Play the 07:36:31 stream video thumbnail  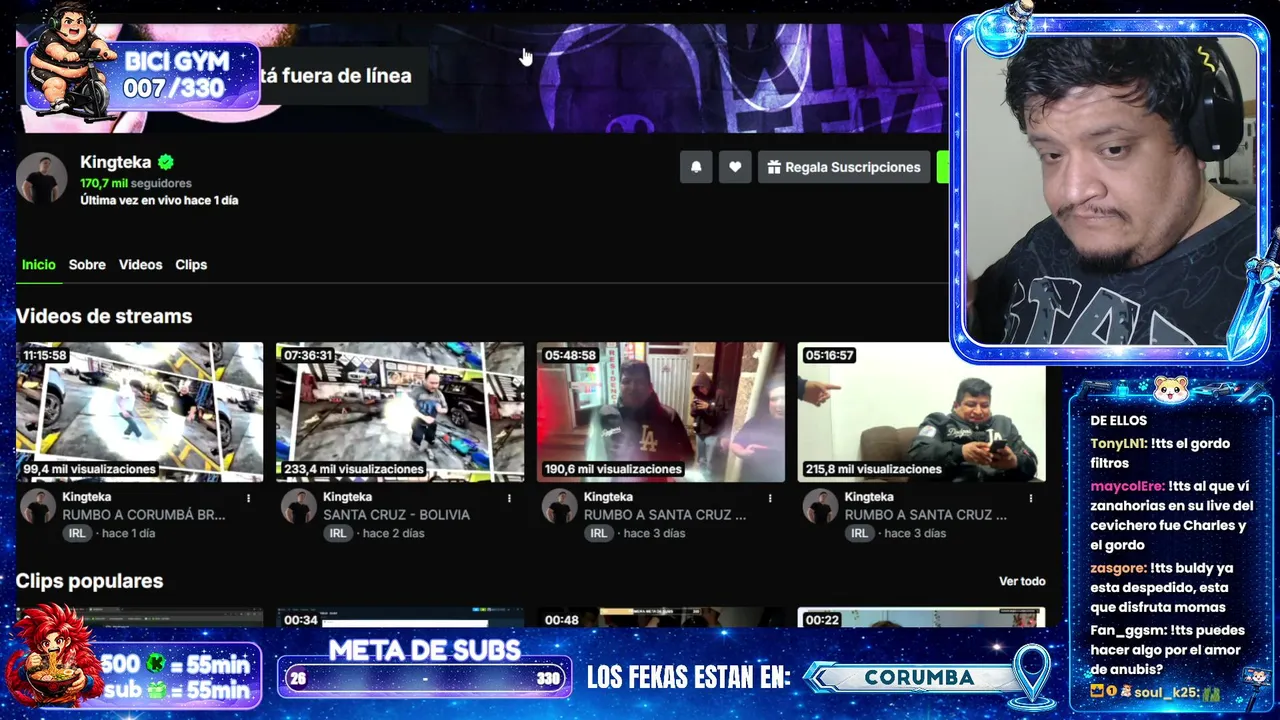coord(400,412)
